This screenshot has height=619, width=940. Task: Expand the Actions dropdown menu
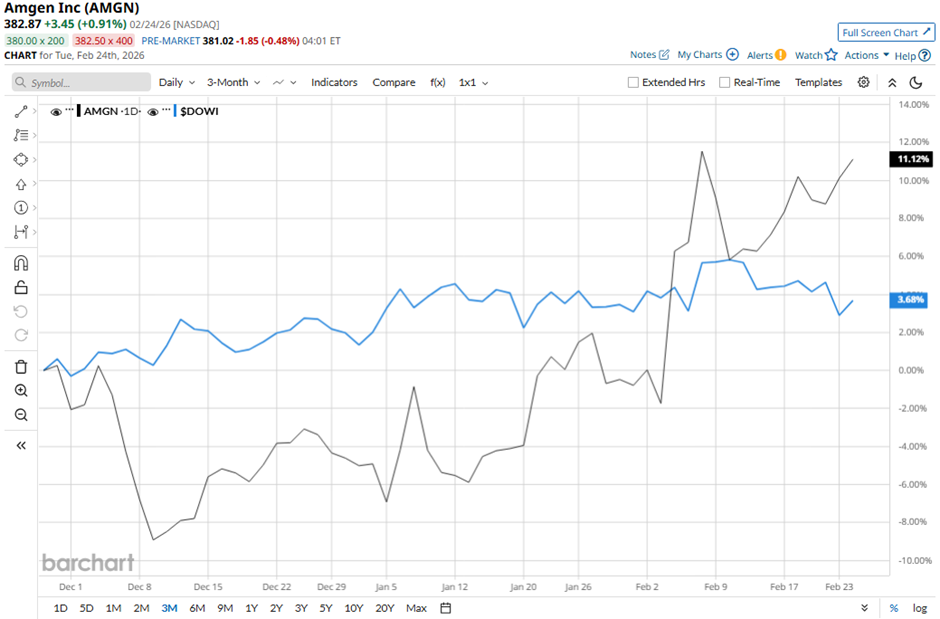(x=867, y=55)
